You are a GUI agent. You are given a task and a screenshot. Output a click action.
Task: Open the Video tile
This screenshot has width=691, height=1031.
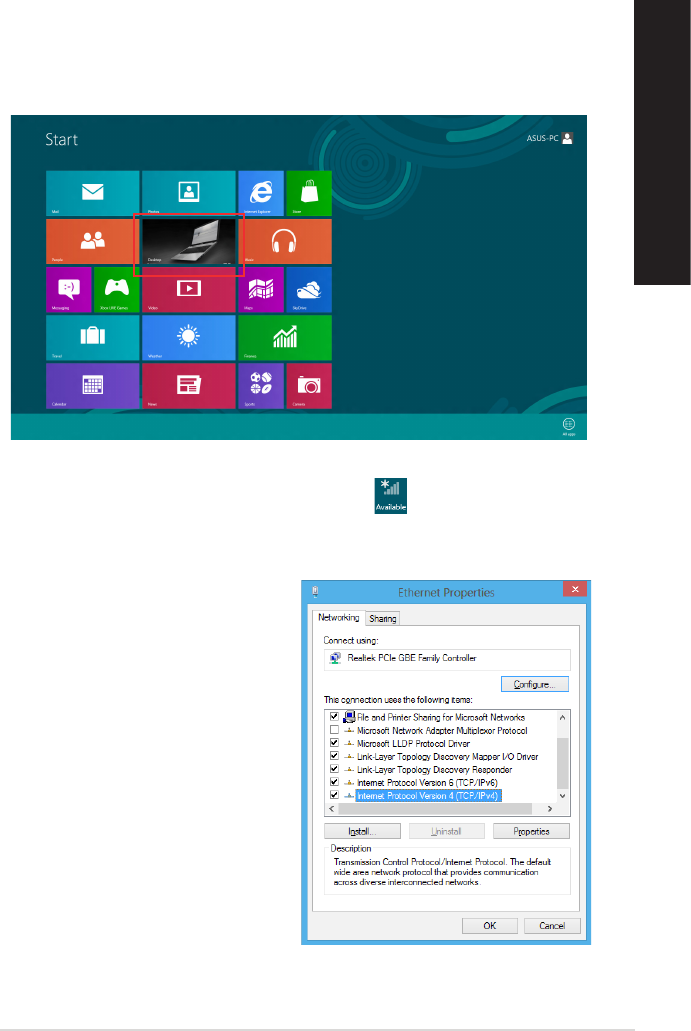tap(189, 289)
